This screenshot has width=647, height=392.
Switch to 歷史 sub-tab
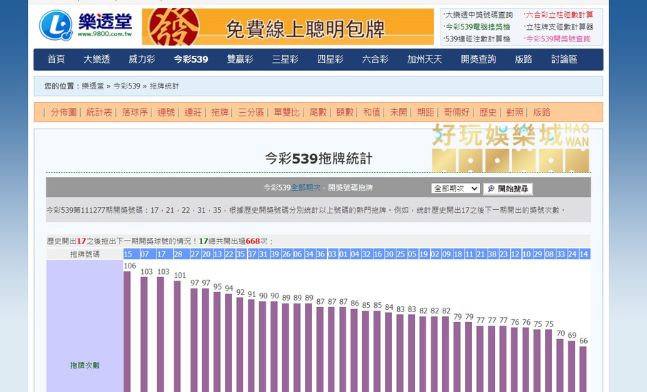click(x=488, y=112)
